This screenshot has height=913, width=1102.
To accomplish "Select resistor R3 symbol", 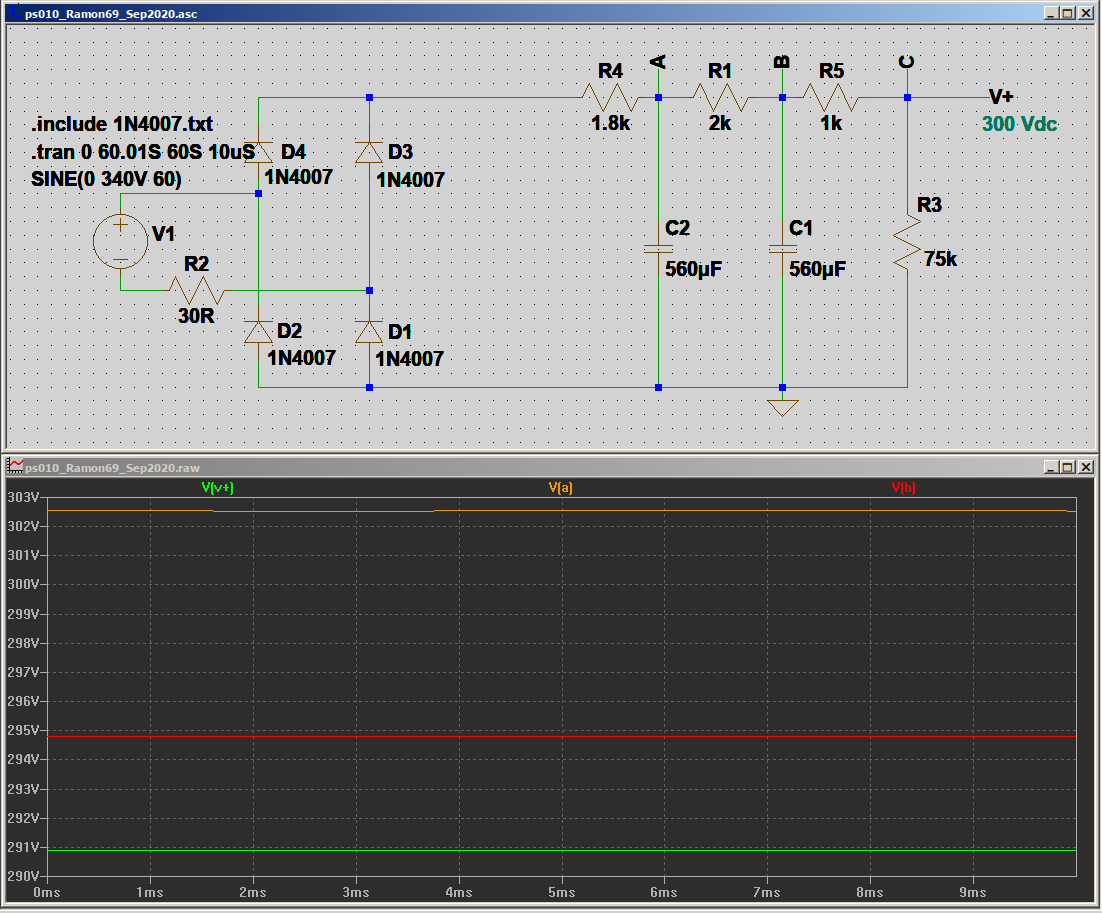I will point(907,242).
